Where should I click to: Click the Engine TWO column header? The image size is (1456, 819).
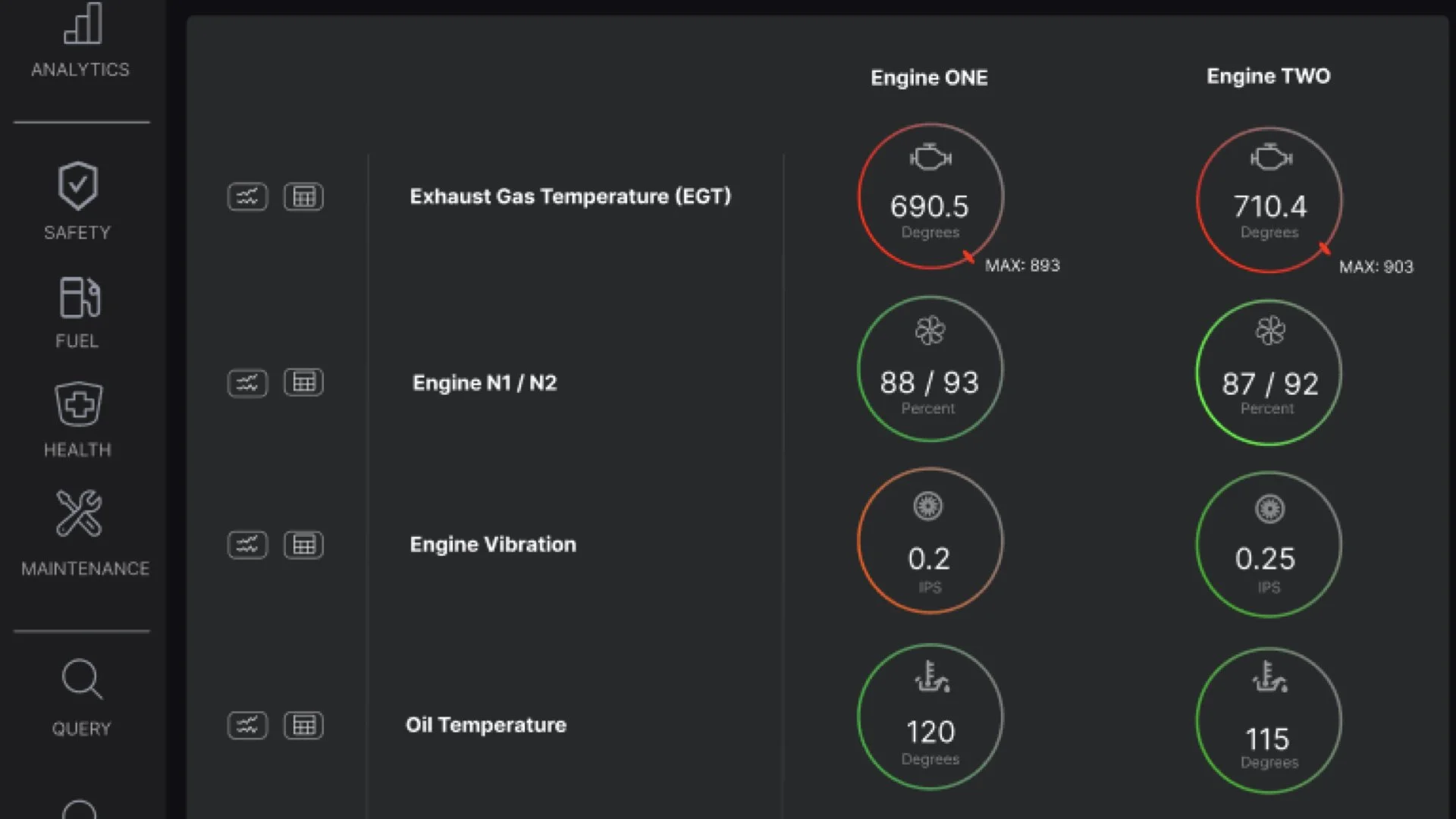point(1269,77)
